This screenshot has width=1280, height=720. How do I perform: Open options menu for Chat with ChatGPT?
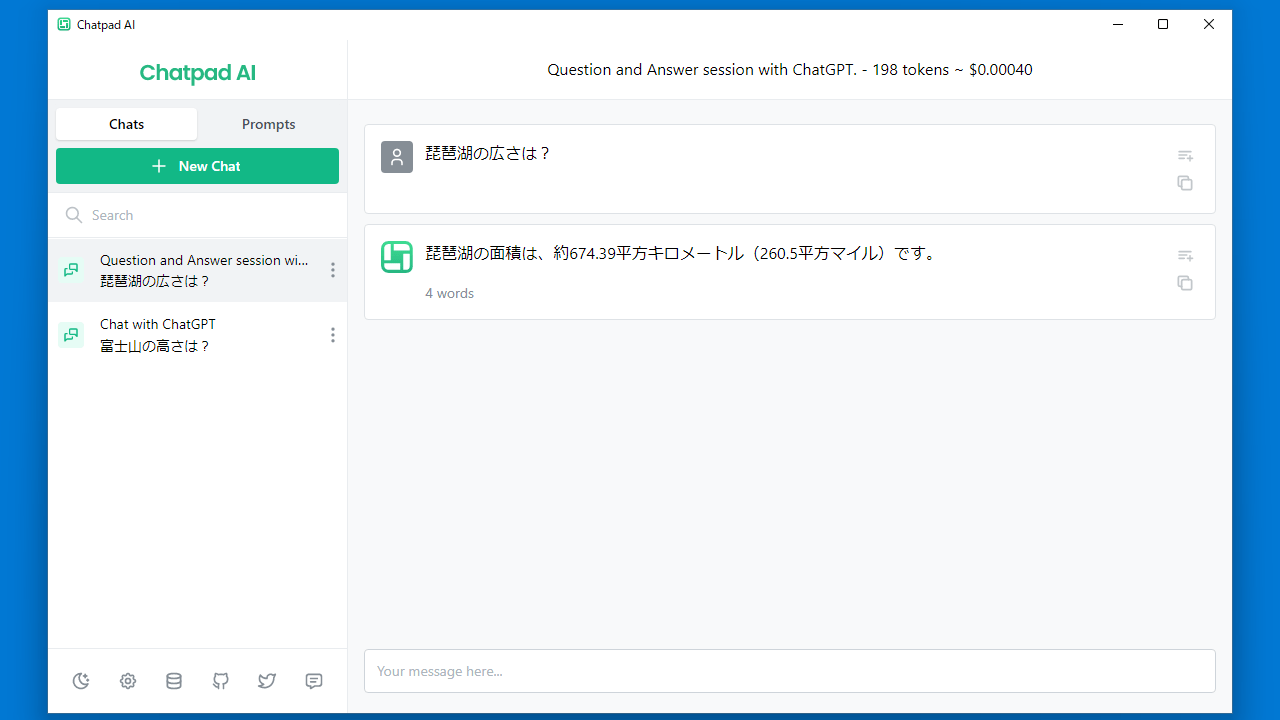pos(333,335)
